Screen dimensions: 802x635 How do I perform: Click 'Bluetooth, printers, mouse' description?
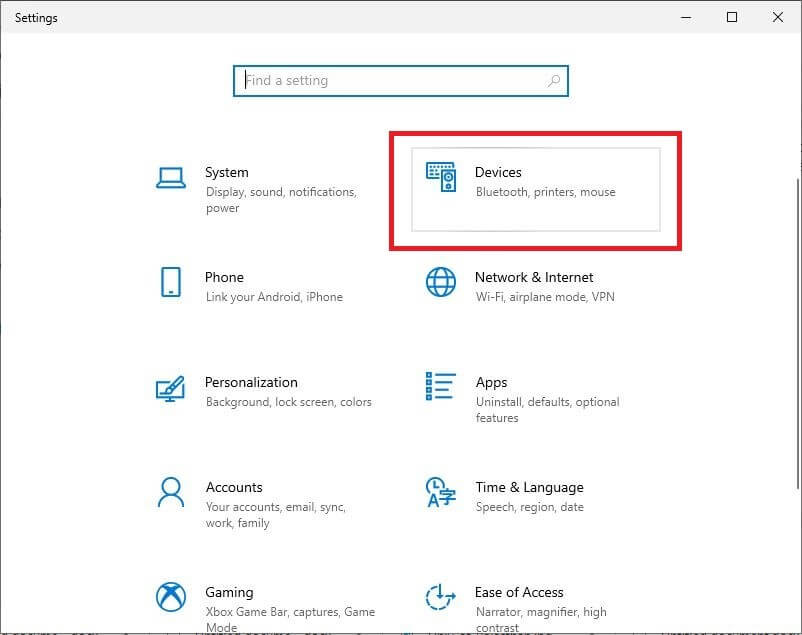pos(546,192)
